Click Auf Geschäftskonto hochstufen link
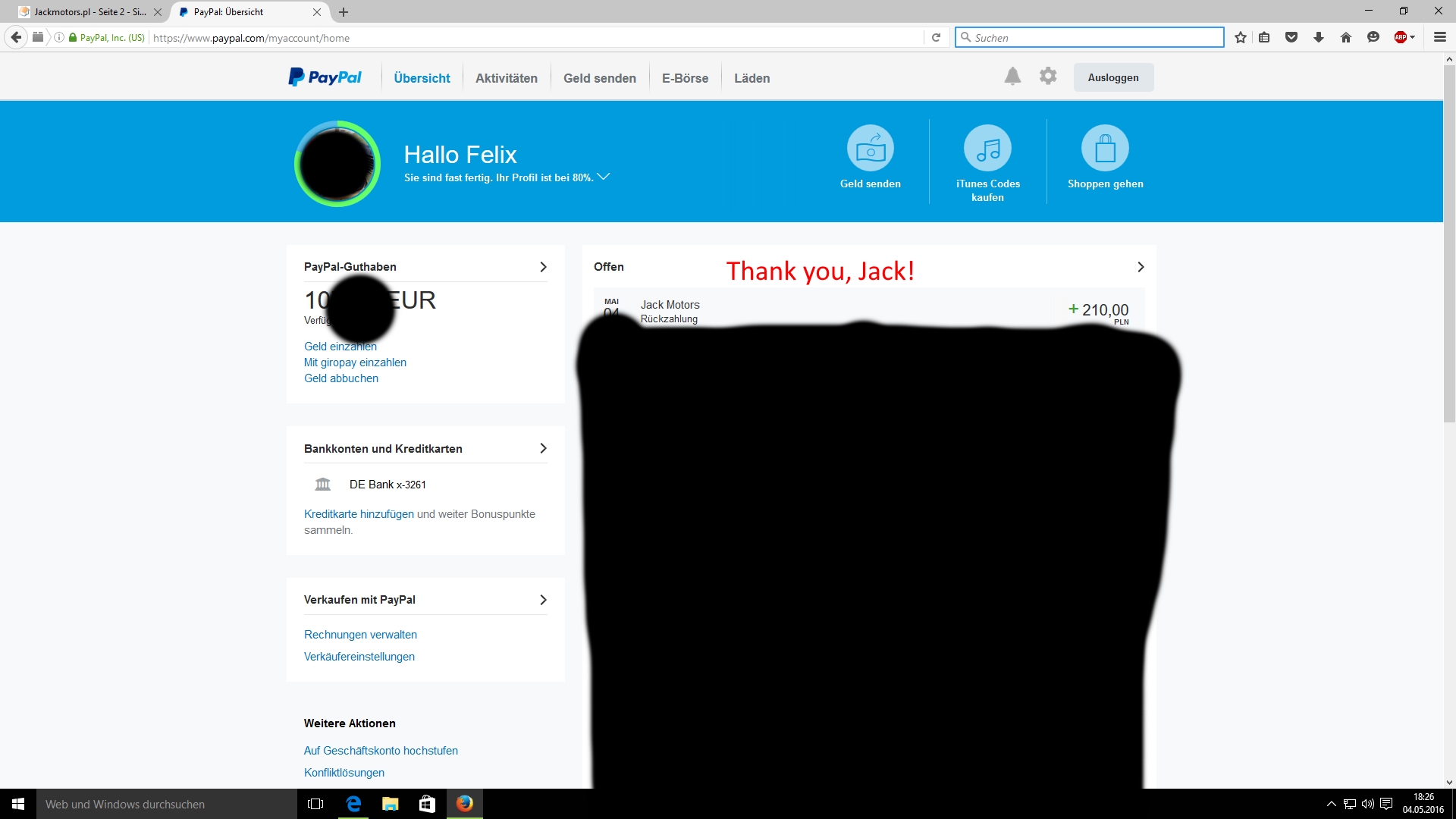 click(x=381, y=751)
